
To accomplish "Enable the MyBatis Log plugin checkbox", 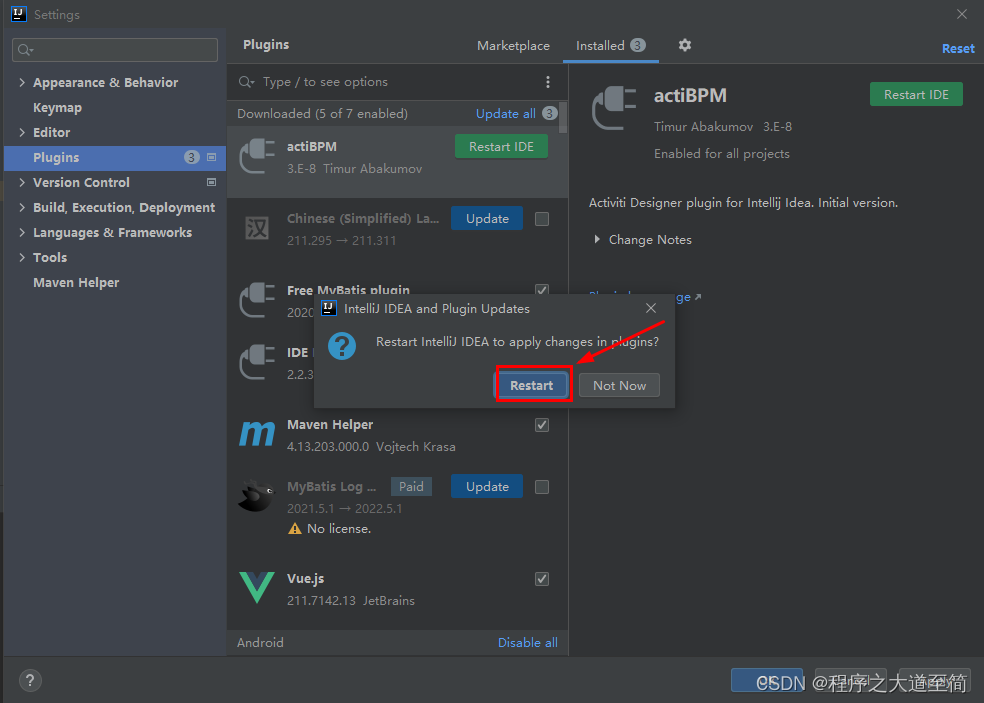I will [x=542, y=487].
